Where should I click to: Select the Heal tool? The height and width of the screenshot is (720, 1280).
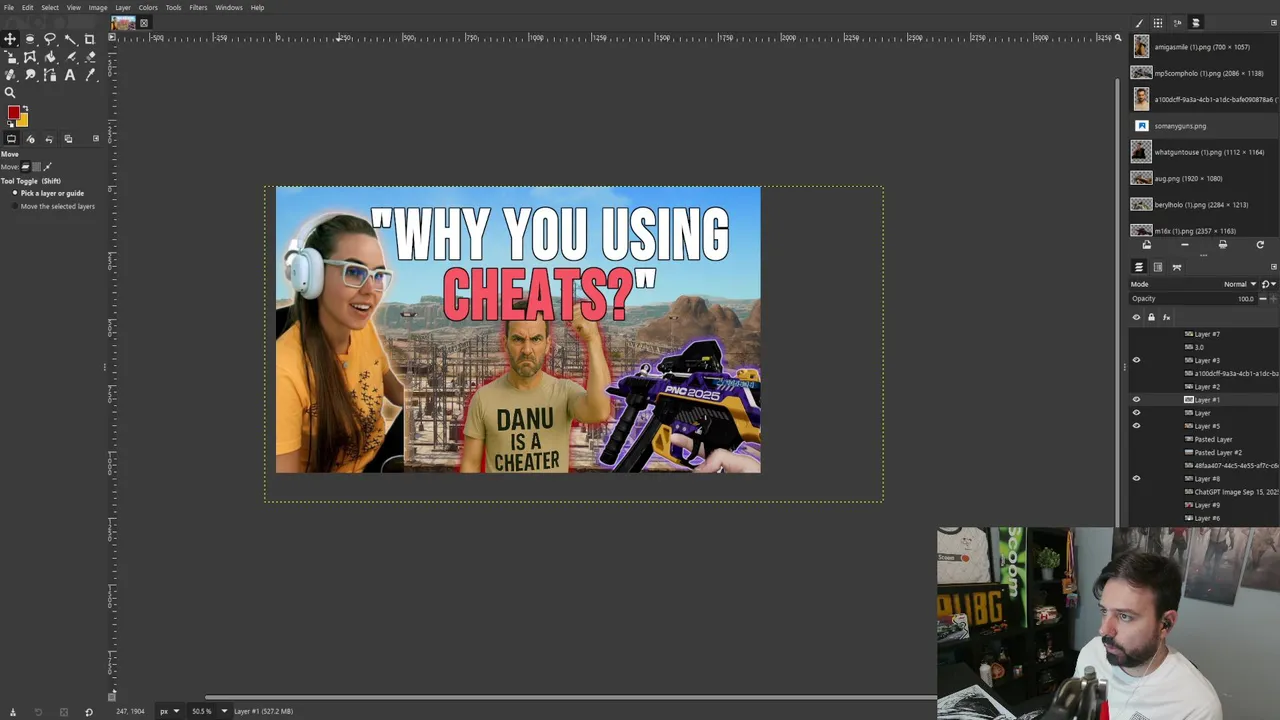click(10, 75)
